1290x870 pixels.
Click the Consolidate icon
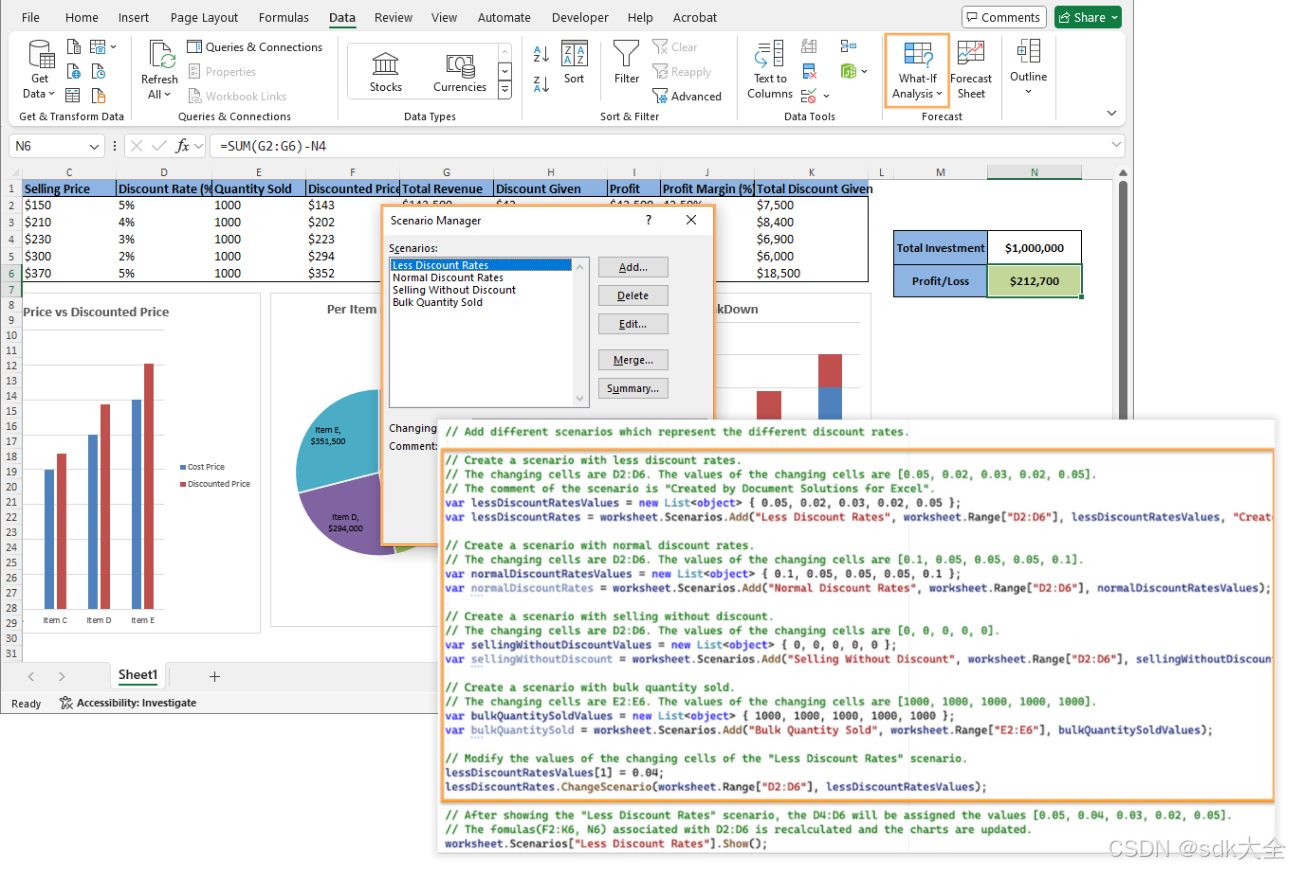coord(848,47)
